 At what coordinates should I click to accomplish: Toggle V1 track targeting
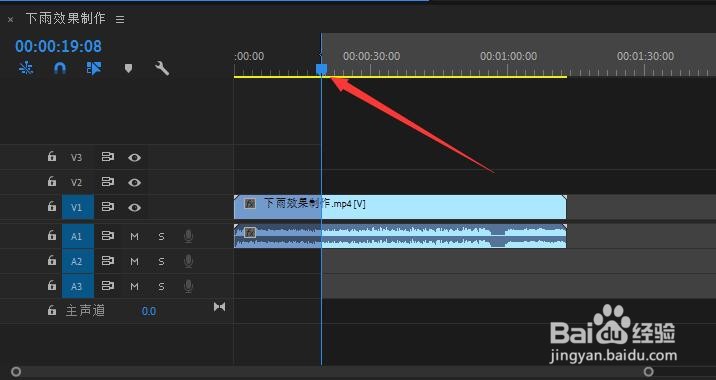(78, 207)
